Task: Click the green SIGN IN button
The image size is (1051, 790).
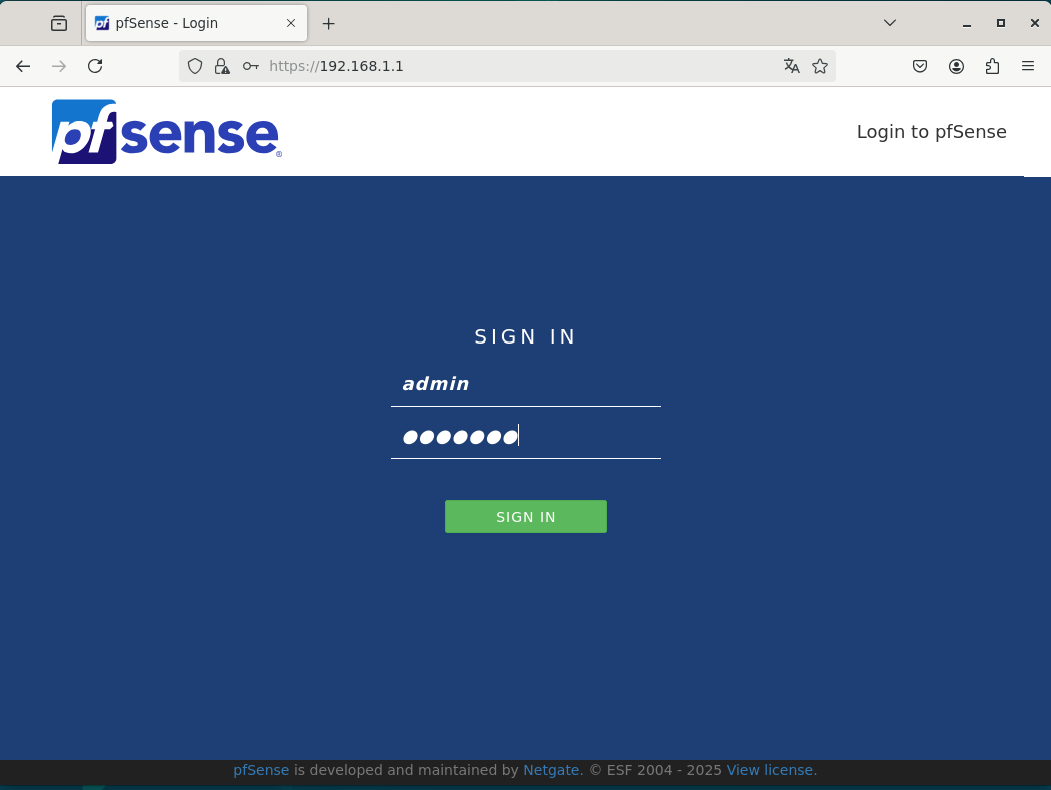Action: point(526,517)
